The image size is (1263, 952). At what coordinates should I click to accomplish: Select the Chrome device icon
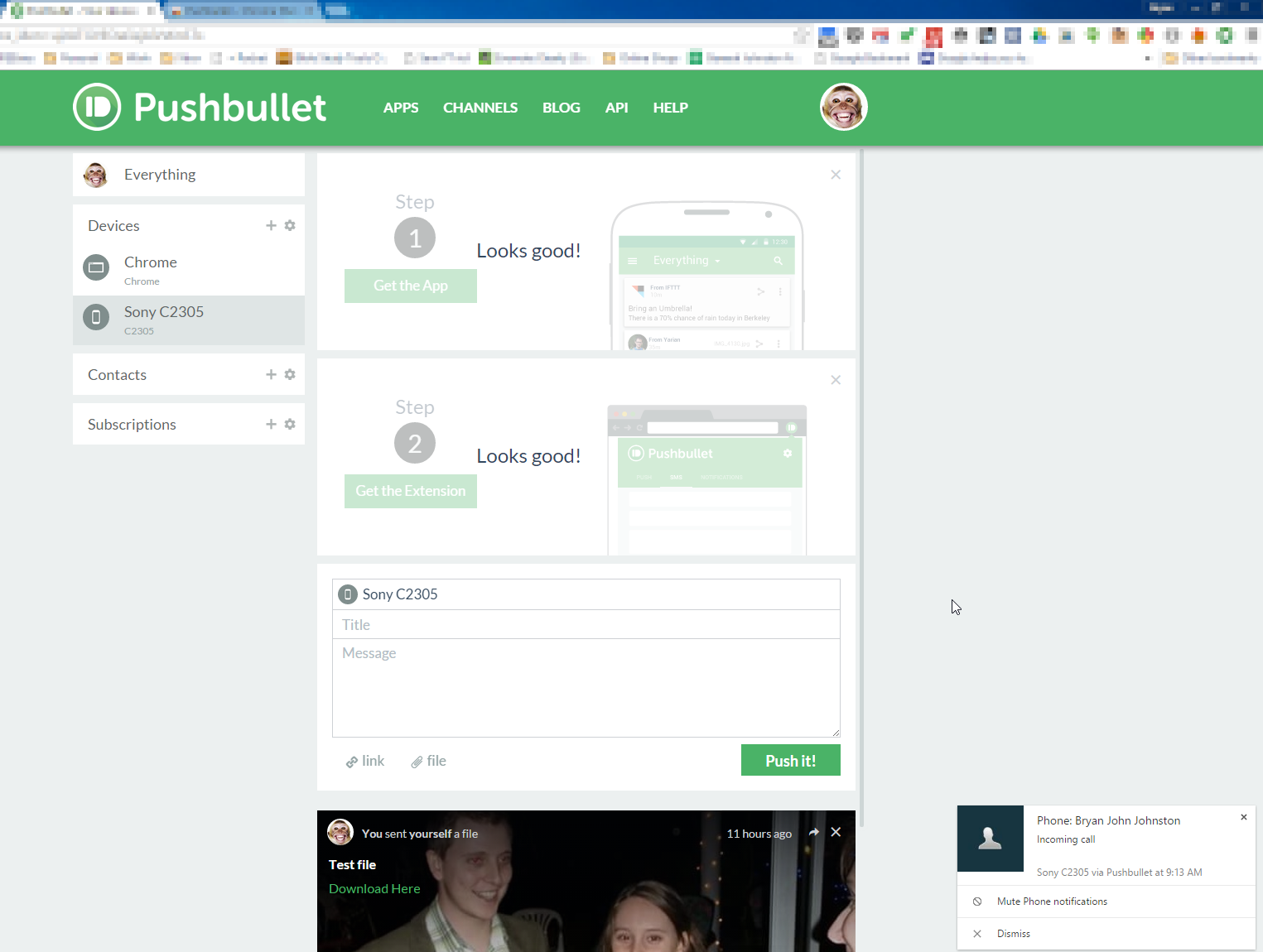click(96, 267)
